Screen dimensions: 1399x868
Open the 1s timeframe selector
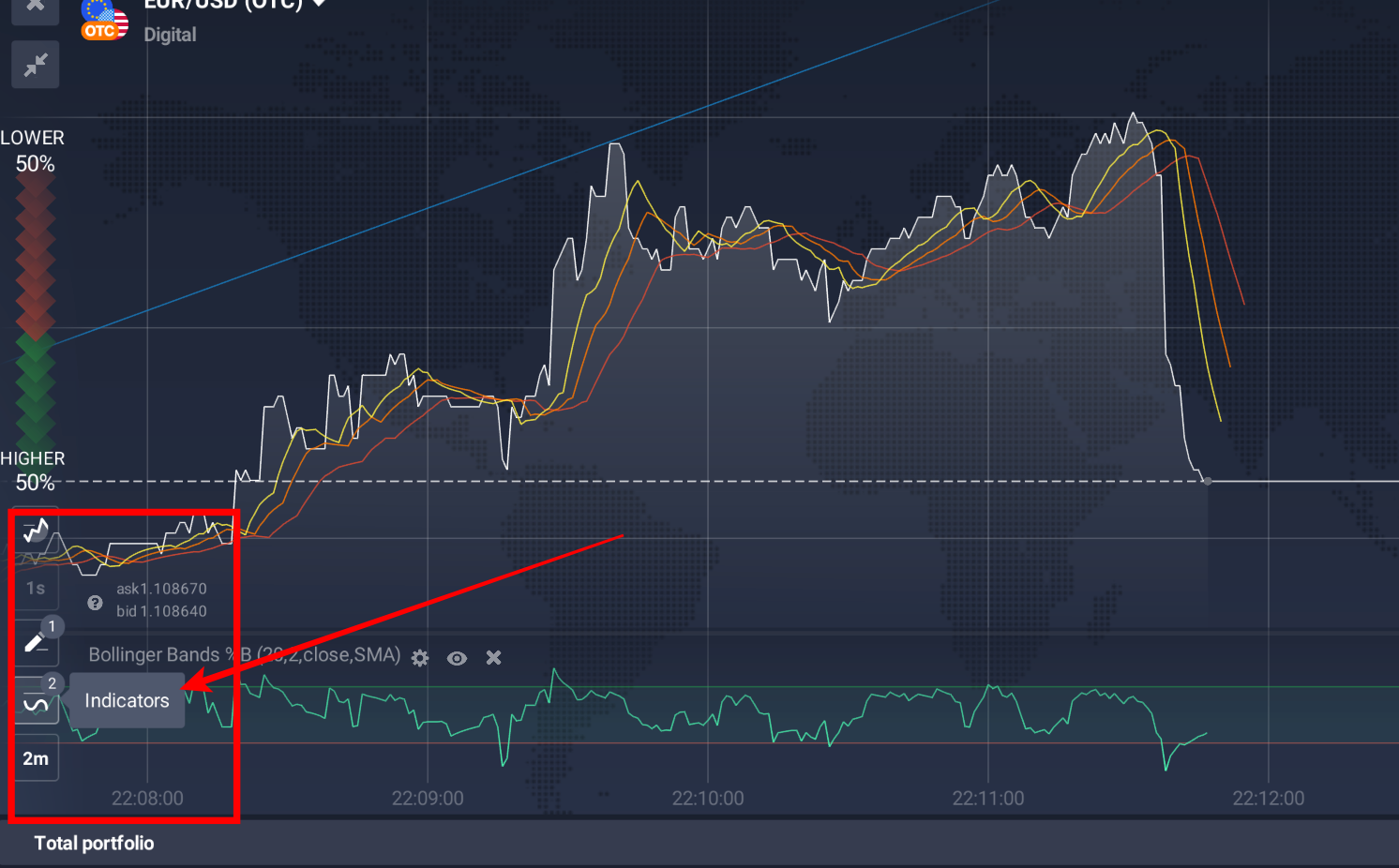coord(35,588)
